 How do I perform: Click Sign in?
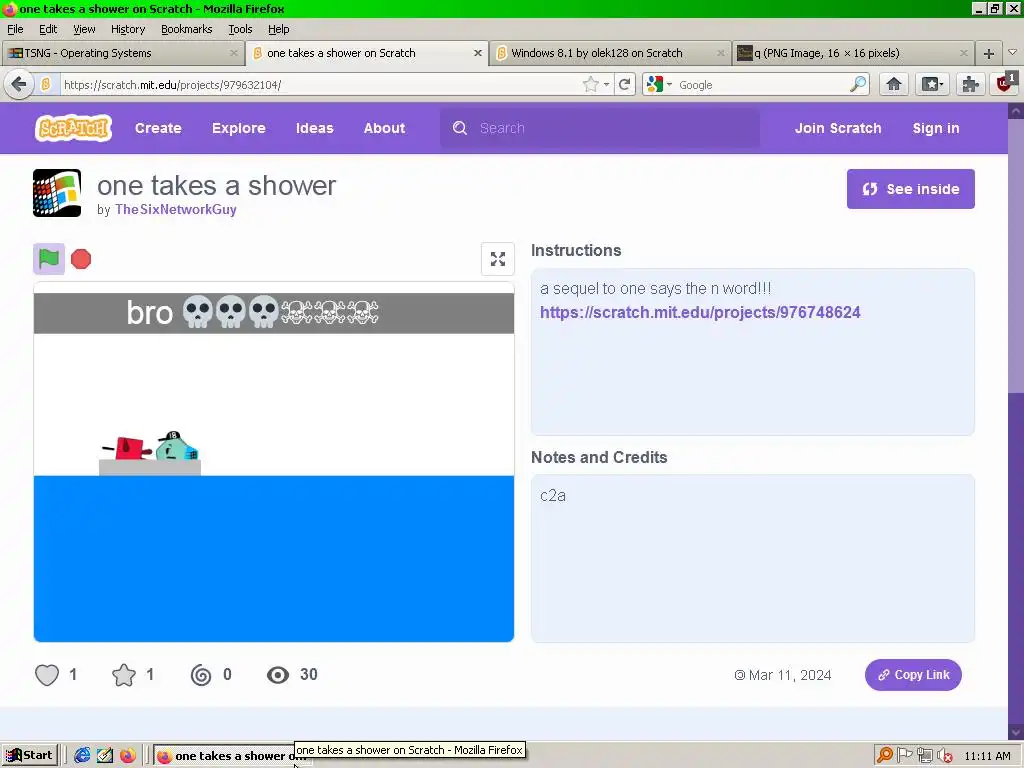point(936,128)
